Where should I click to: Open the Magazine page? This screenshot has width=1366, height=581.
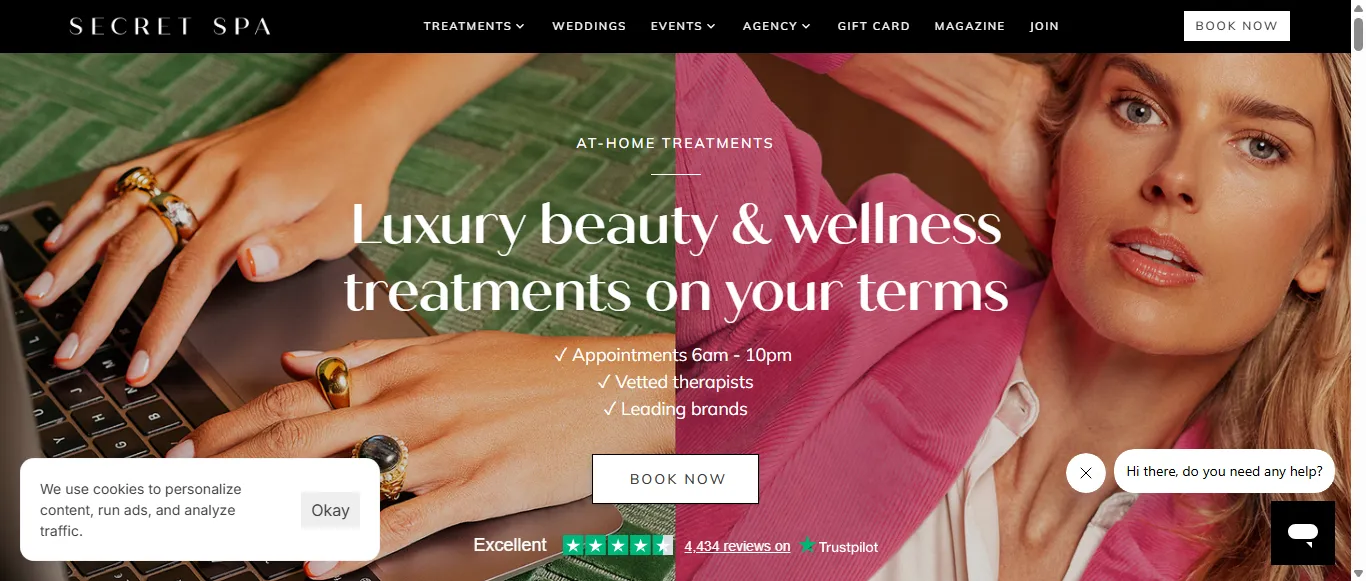[970, 26]
